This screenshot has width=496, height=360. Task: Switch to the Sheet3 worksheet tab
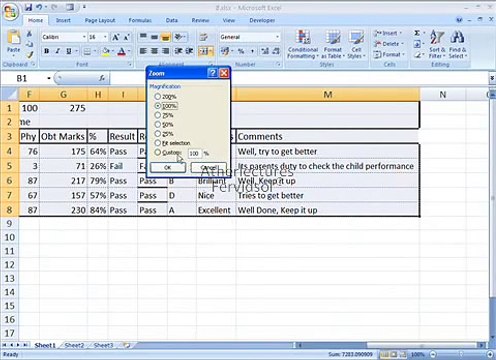(x=103, y=345)
